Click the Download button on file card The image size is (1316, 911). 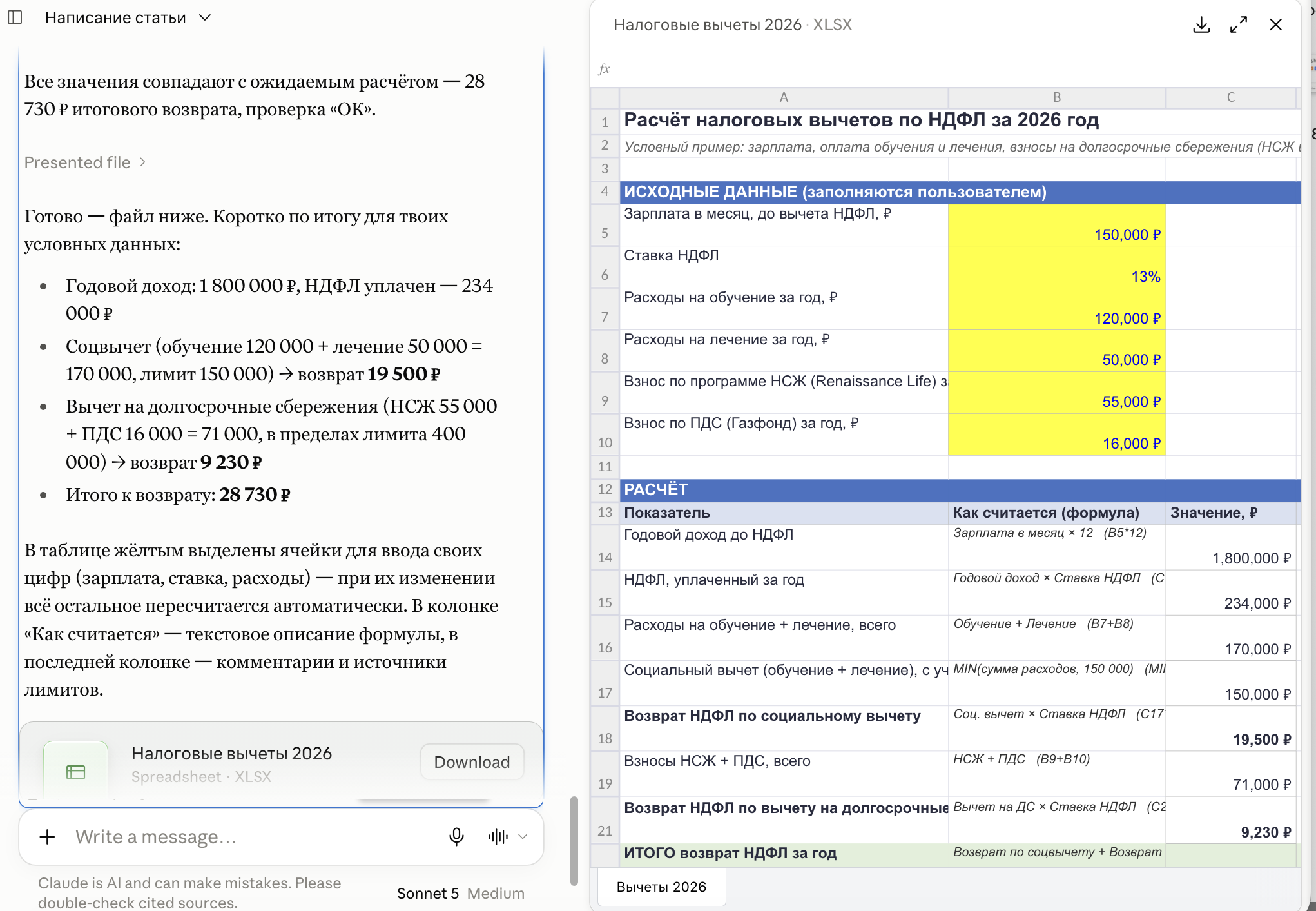coord(472,762)
